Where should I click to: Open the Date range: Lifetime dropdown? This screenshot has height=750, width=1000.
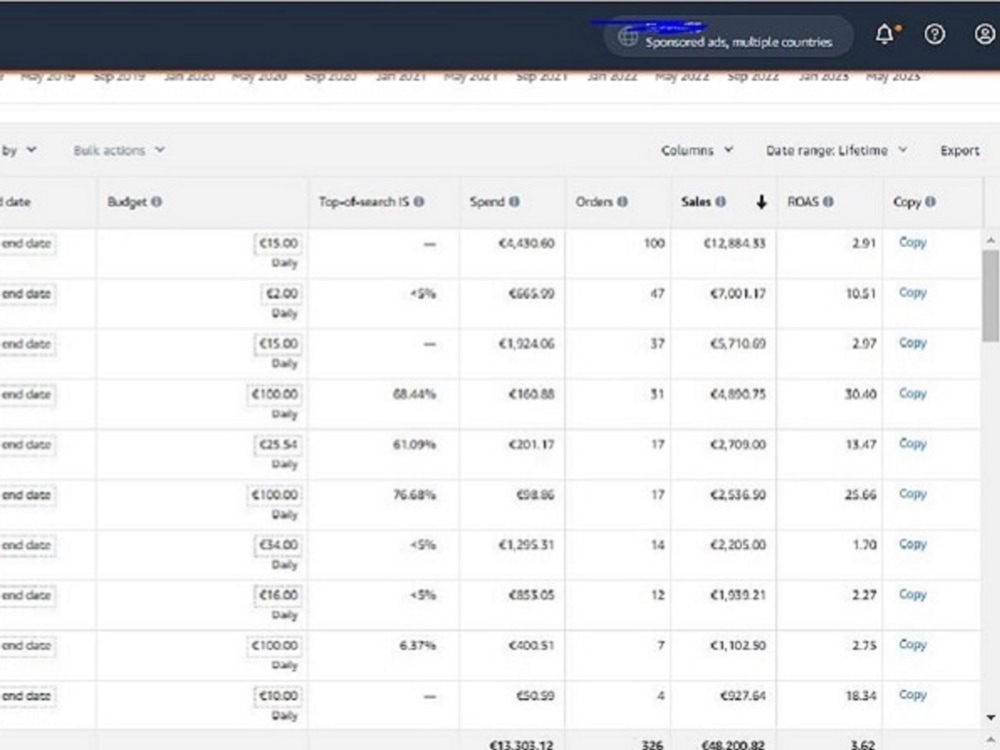pos(837,151)
